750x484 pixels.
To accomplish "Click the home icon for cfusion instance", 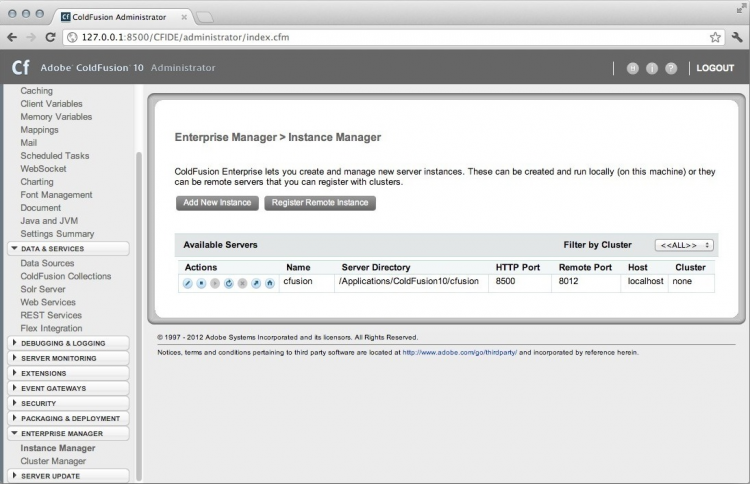I will (x=270, y=284).
